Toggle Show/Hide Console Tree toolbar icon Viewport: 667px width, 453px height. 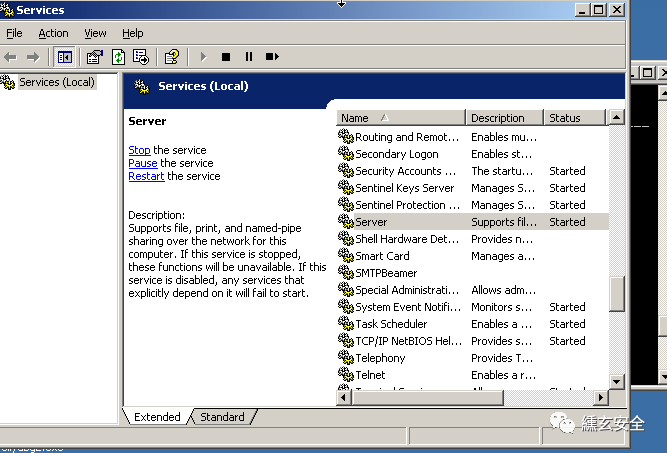click(x=65, y=57)
